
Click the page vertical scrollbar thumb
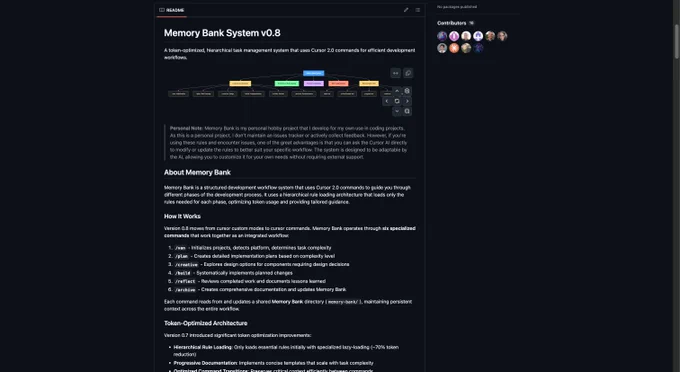tap(676, 41)
